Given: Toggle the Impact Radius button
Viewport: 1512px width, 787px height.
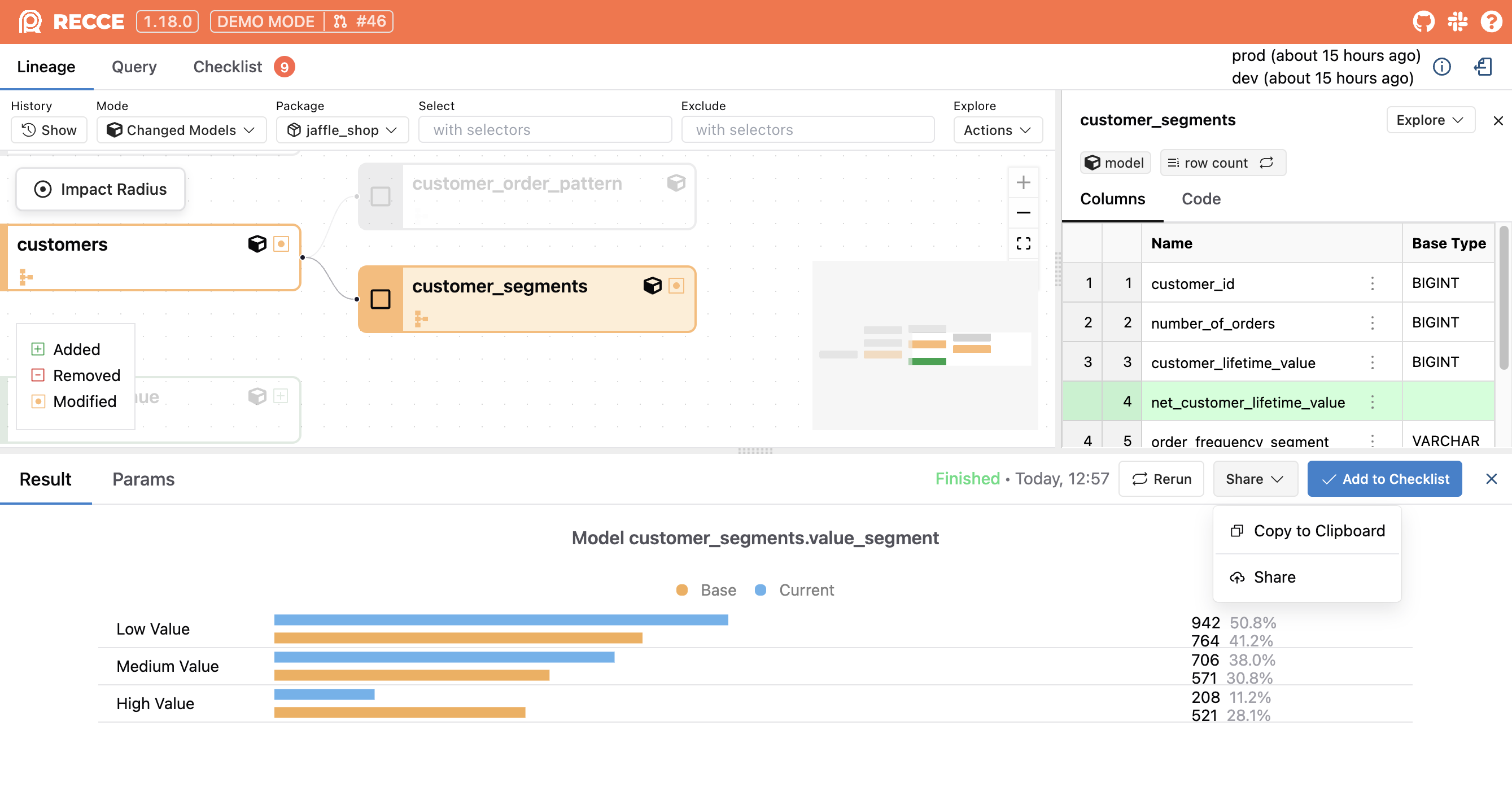Looking at the screenshot, I should pos(100,189).
